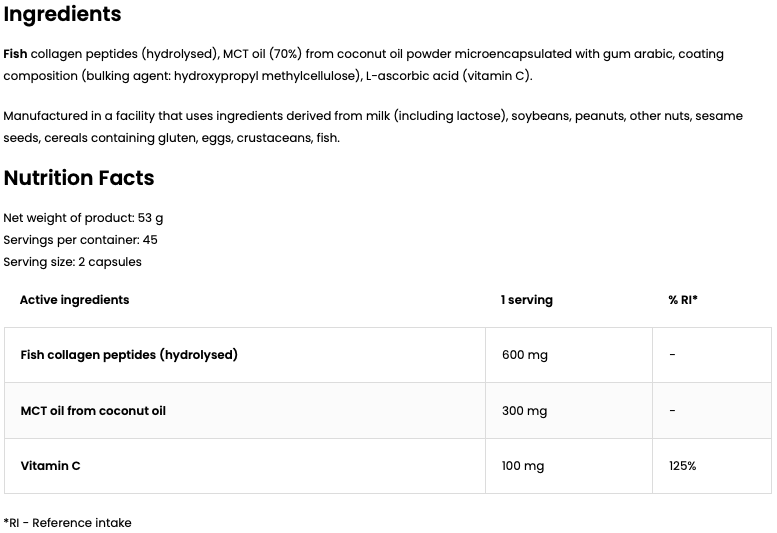The width and height of the screenshot is (777, 533).
Task: Click the 125% reference intake value
Action: [683, 466]
